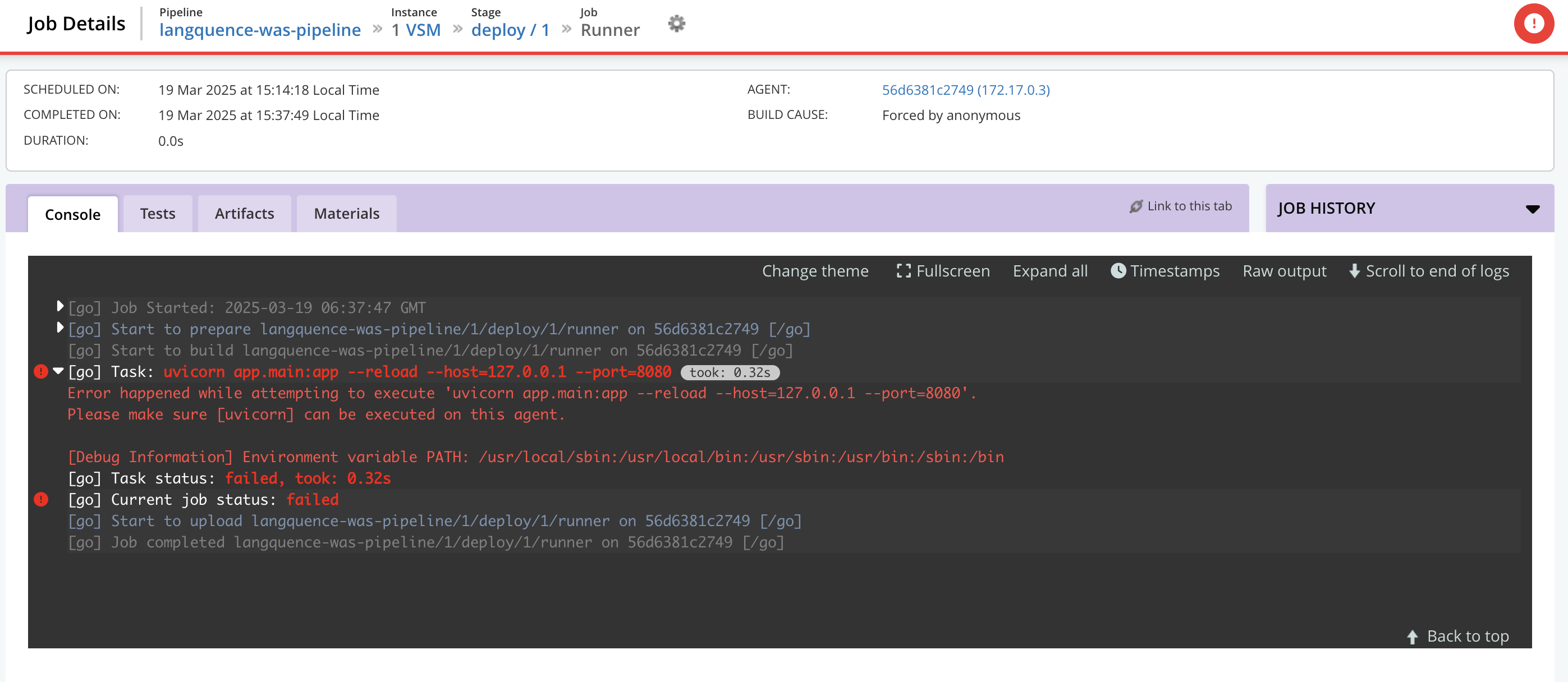Viewport: 1568px width, 682px height.
Task: Click Back to top label
Action: click(1468, 637)
